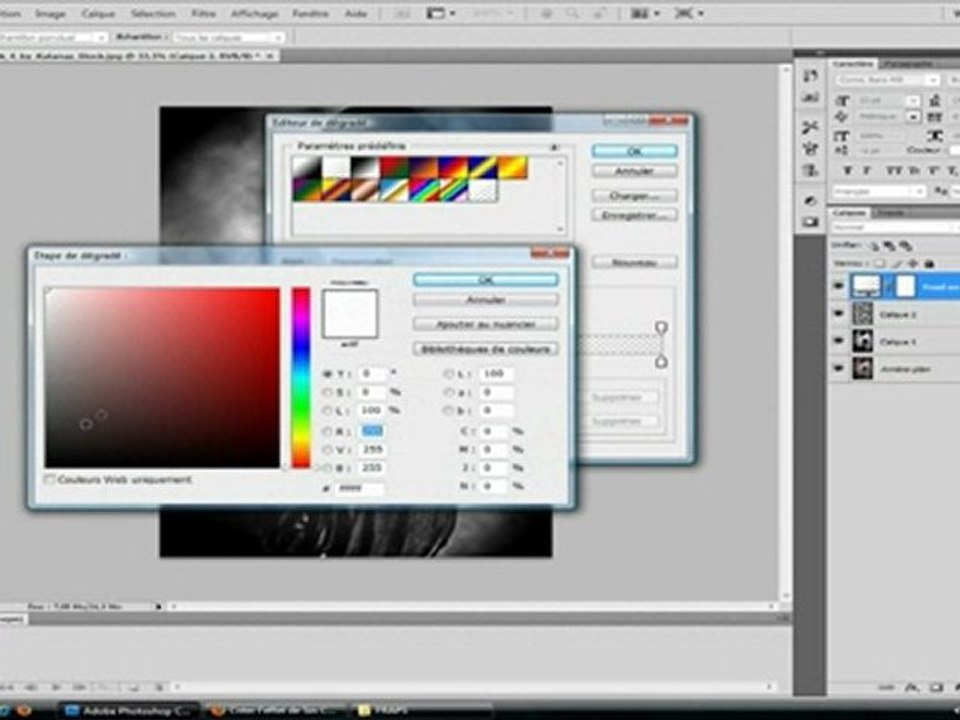
Task: Click the lock all icon in layers panel
Action: [x=929, y=264]
